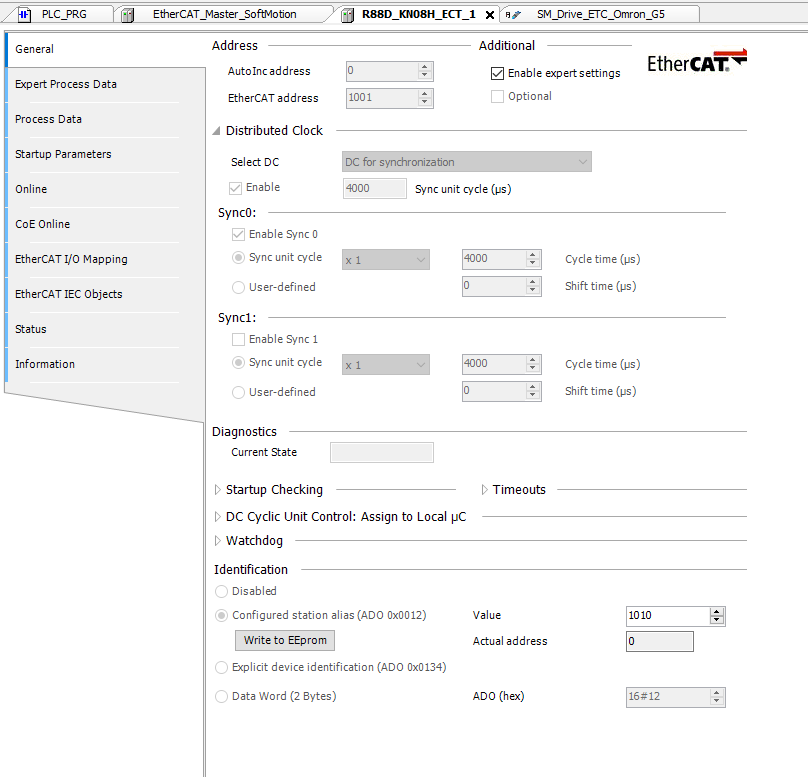Expand the Startup Checking section
The image size is (808, 777).
pyautogui.click(x=218, y=490)
